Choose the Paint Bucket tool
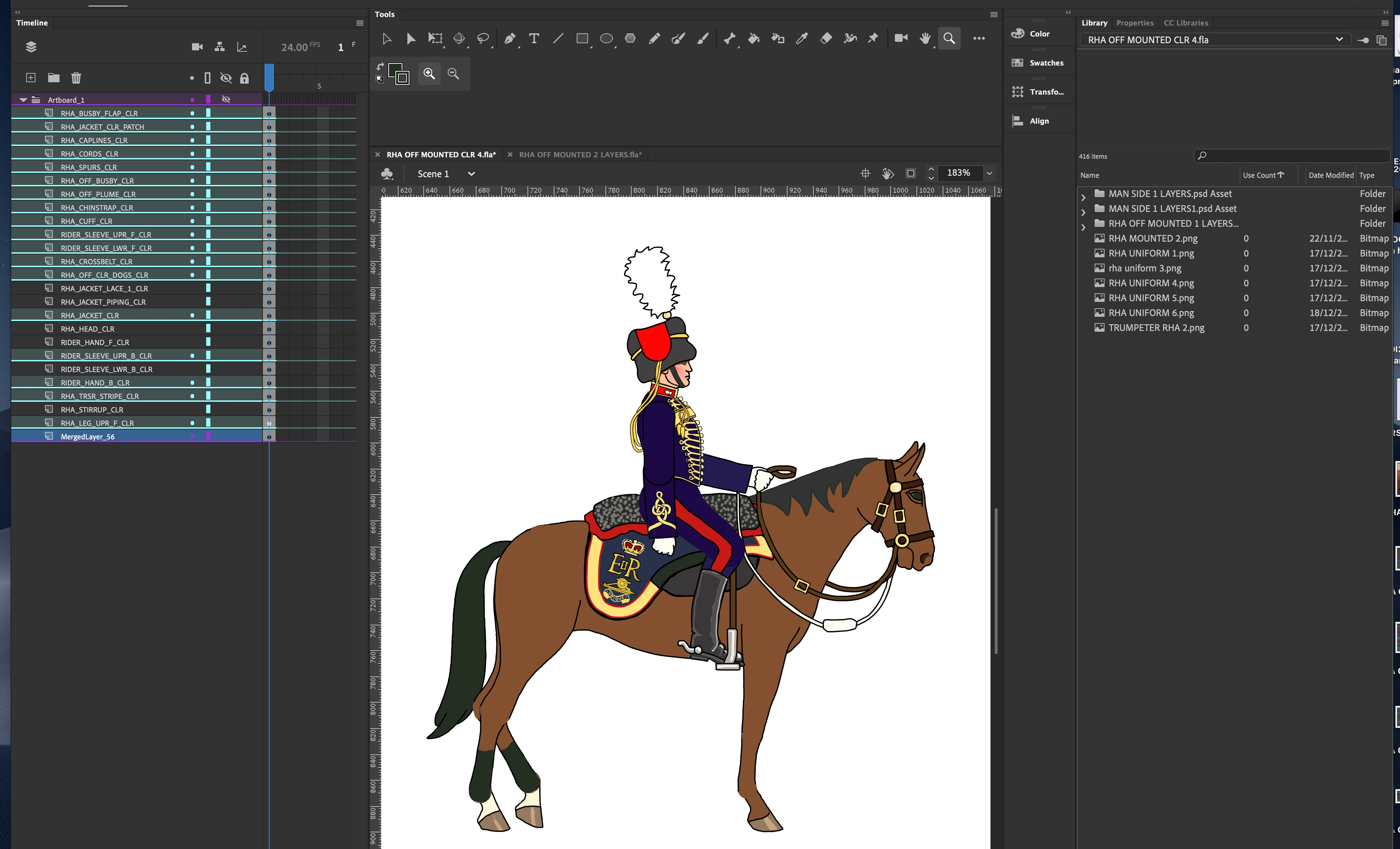Image resolution: width=1400 pixels, height=849 pixels. 753,39
